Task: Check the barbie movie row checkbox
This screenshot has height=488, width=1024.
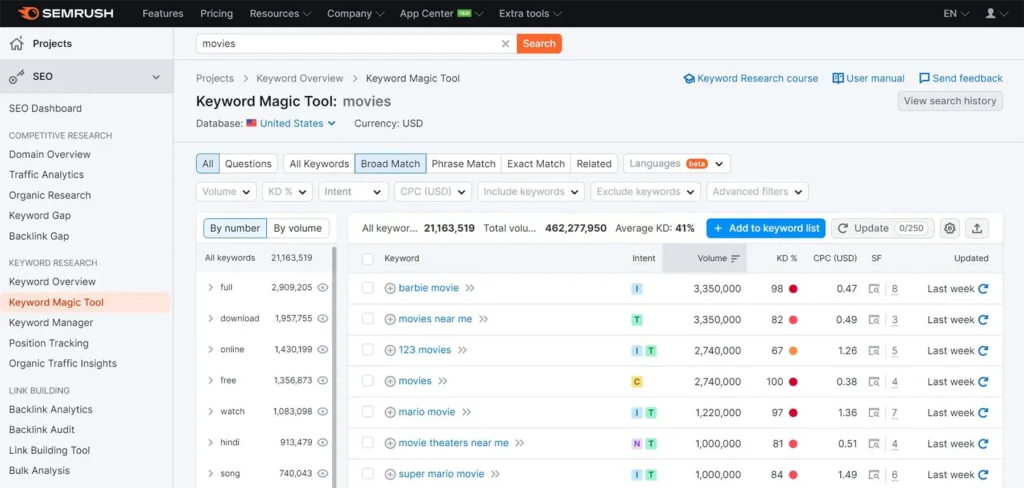Action: point(367,289)
